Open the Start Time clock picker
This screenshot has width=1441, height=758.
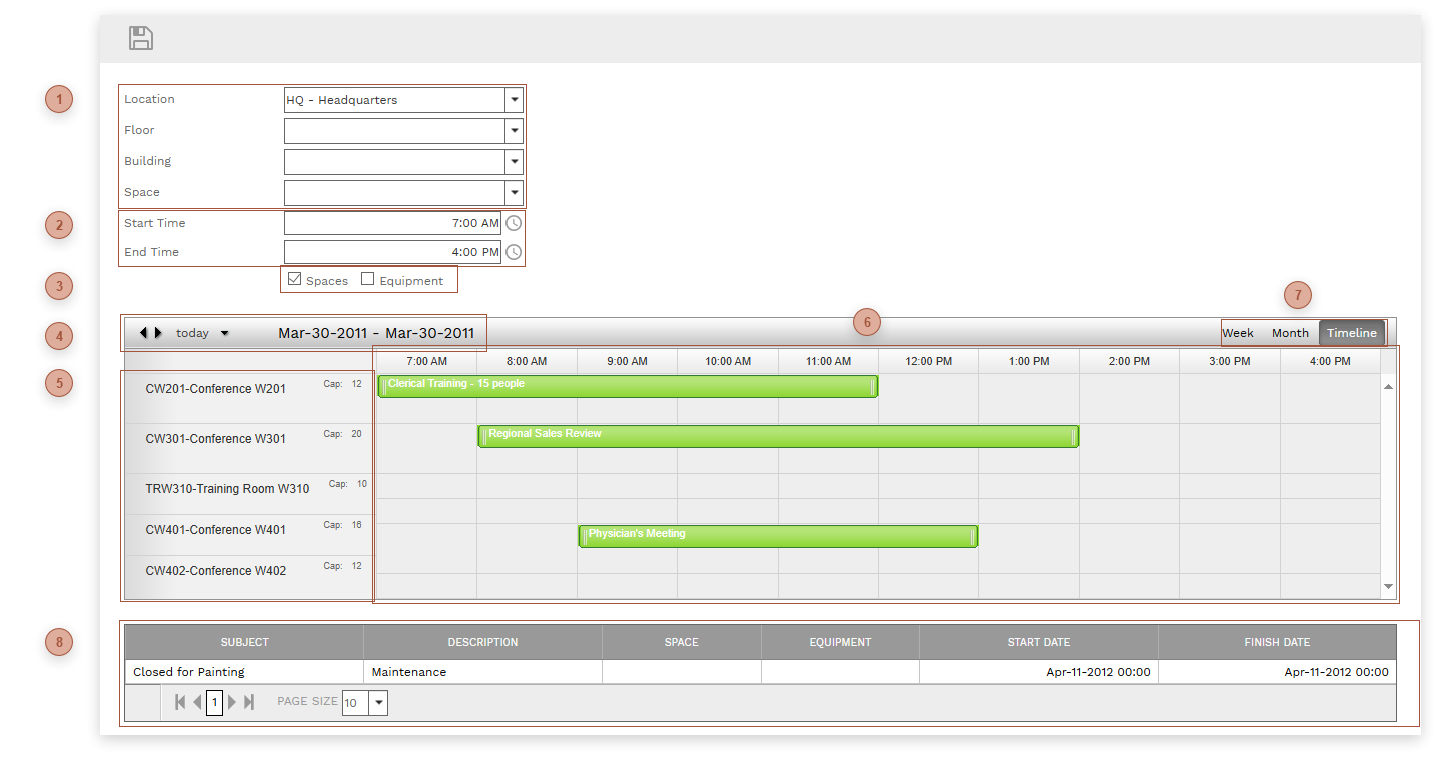513,223
